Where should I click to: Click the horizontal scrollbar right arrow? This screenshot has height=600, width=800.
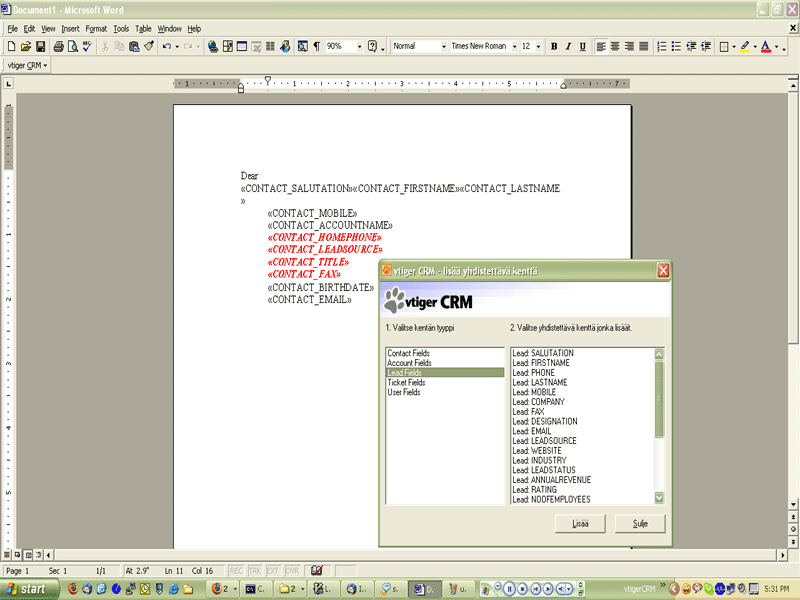click(783, 555)
